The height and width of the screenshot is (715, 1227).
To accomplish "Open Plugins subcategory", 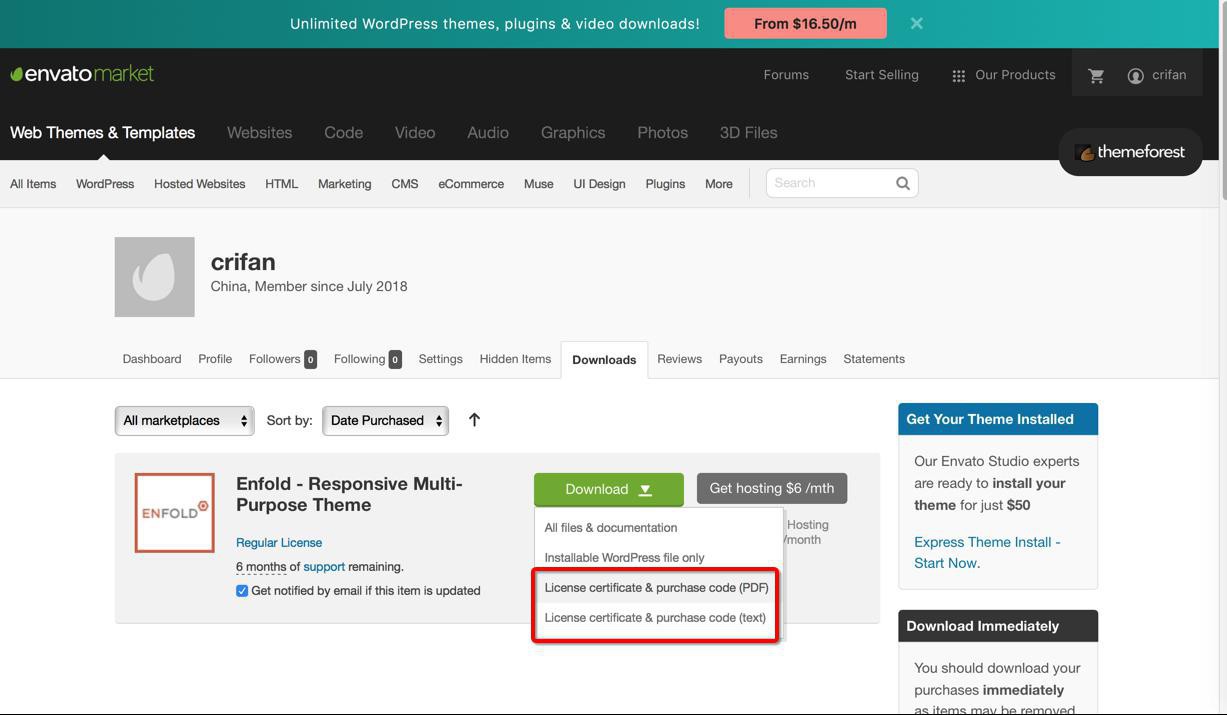I will click(665, 184).
